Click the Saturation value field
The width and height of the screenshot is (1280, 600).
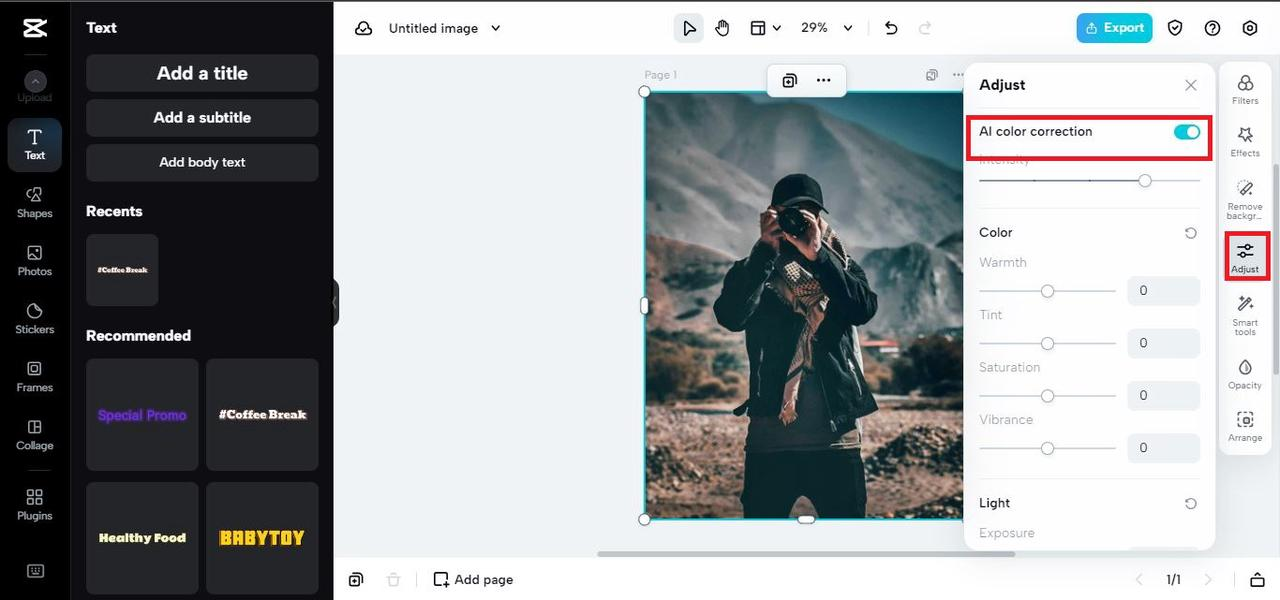click(1163, 396)
